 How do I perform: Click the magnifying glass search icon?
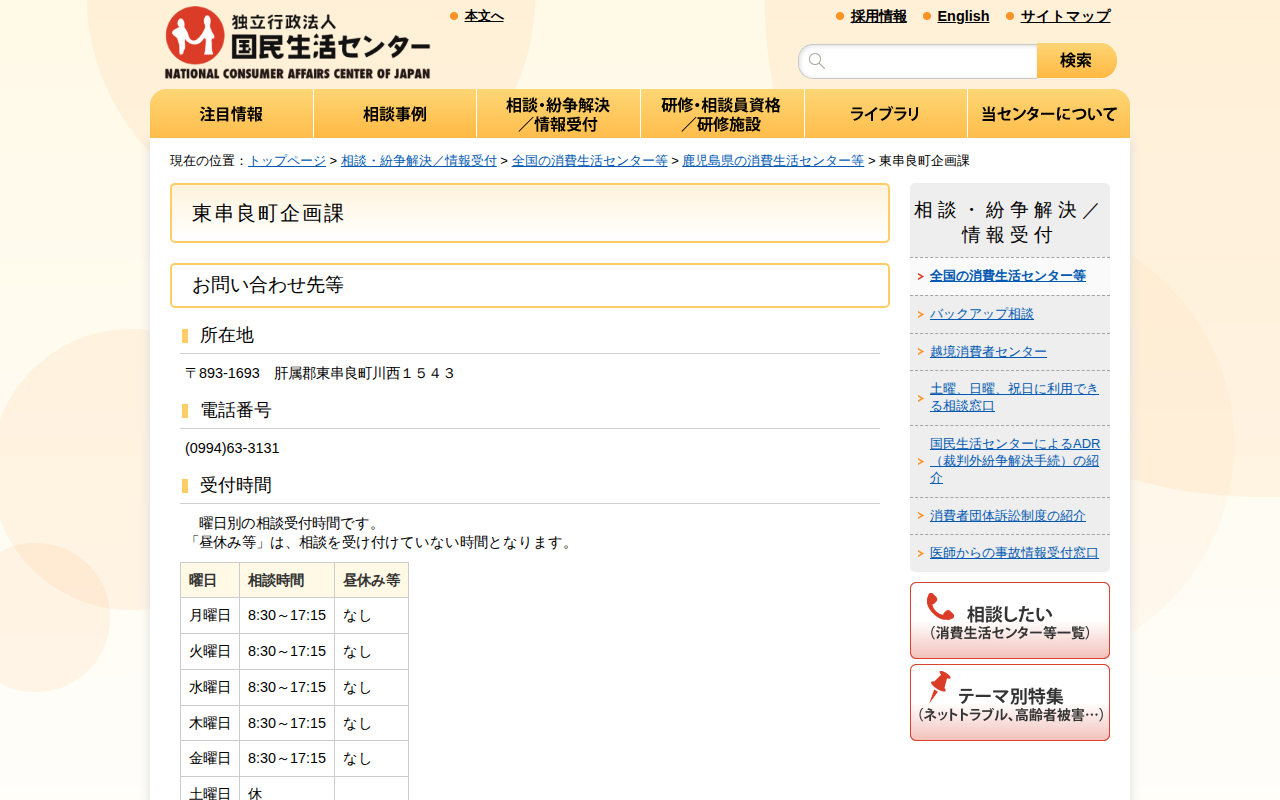click(x=817, y=60)
